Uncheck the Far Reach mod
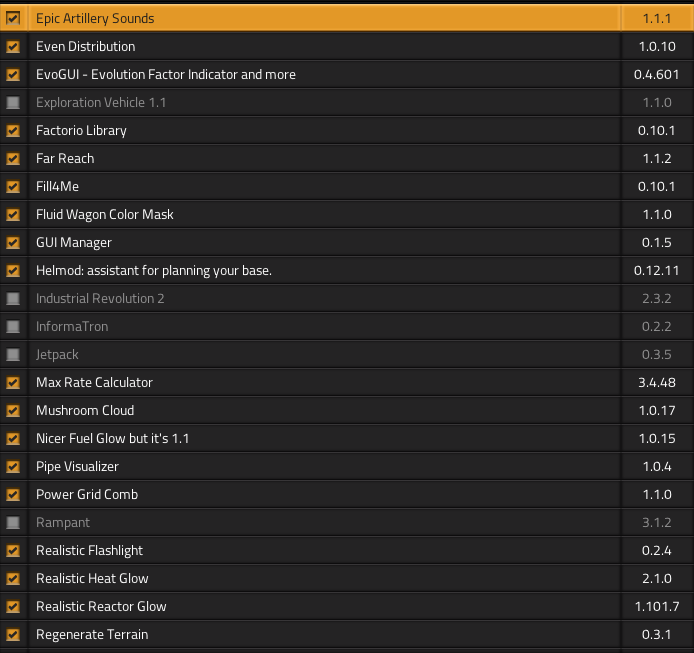The height and width of the screenshot is (653, 694). [13, 158]
